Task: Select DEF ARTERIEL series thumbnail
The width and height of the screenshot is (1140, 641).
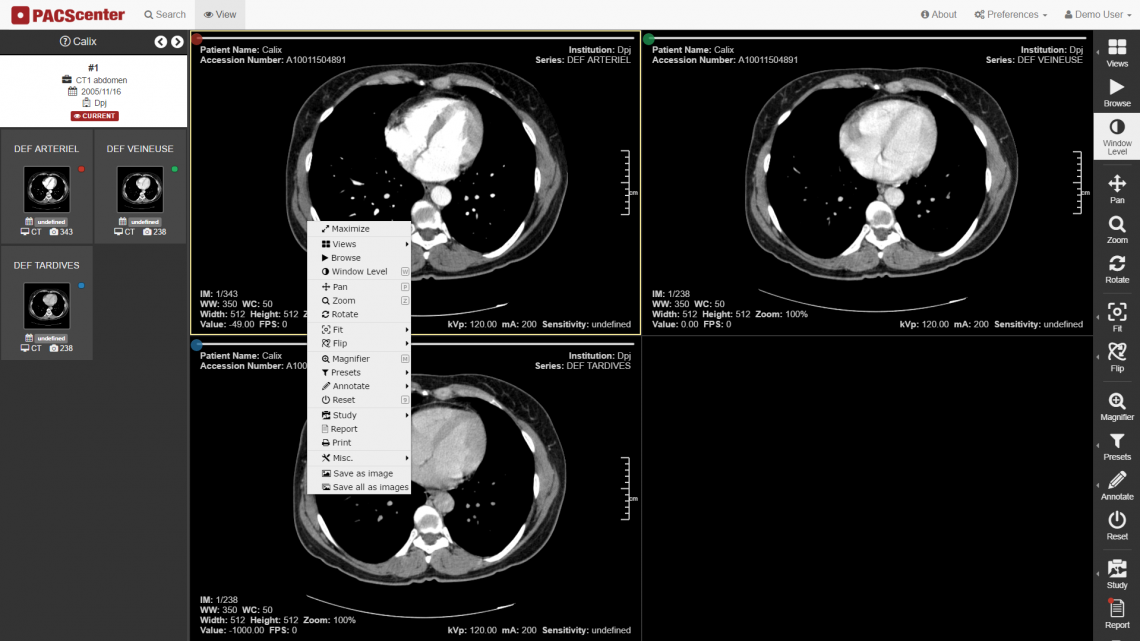Action: click(x=47, y=188)
